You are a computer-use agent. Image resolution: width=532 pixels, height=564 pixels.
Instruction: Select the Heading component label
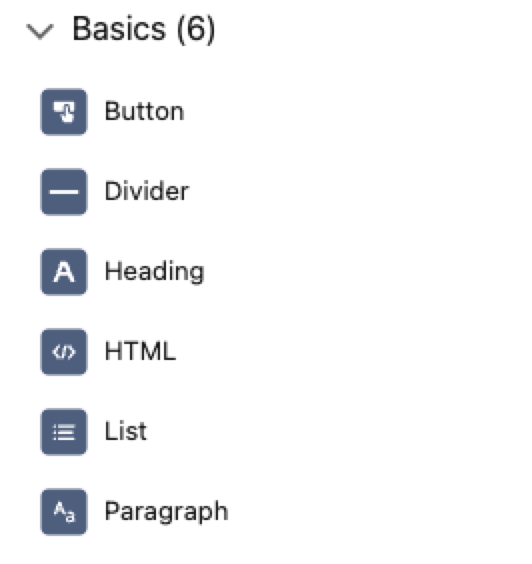point(154,272)
